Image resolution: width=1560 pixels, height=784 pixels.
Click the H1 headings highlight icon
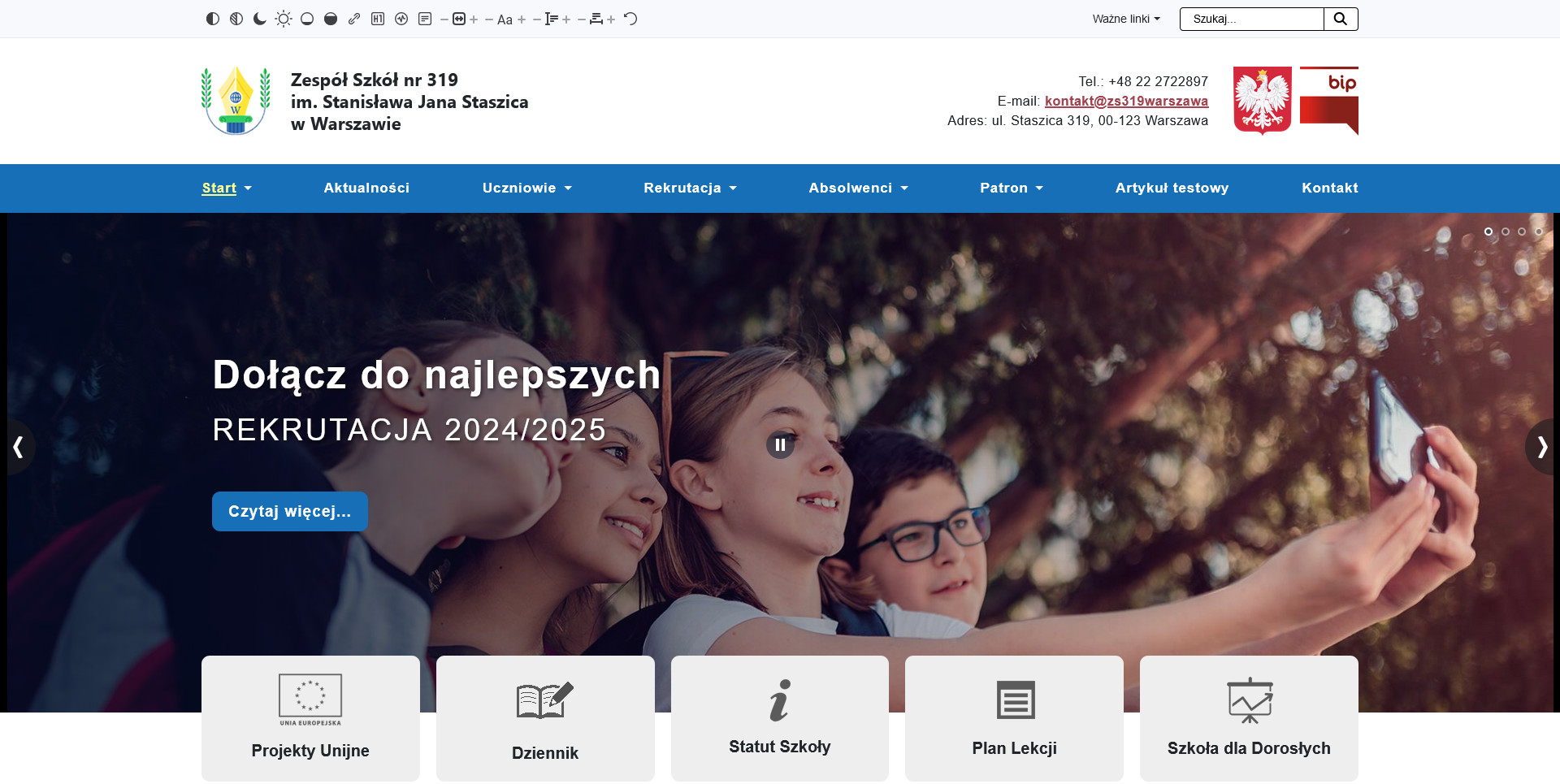click(x=378, y=19)
